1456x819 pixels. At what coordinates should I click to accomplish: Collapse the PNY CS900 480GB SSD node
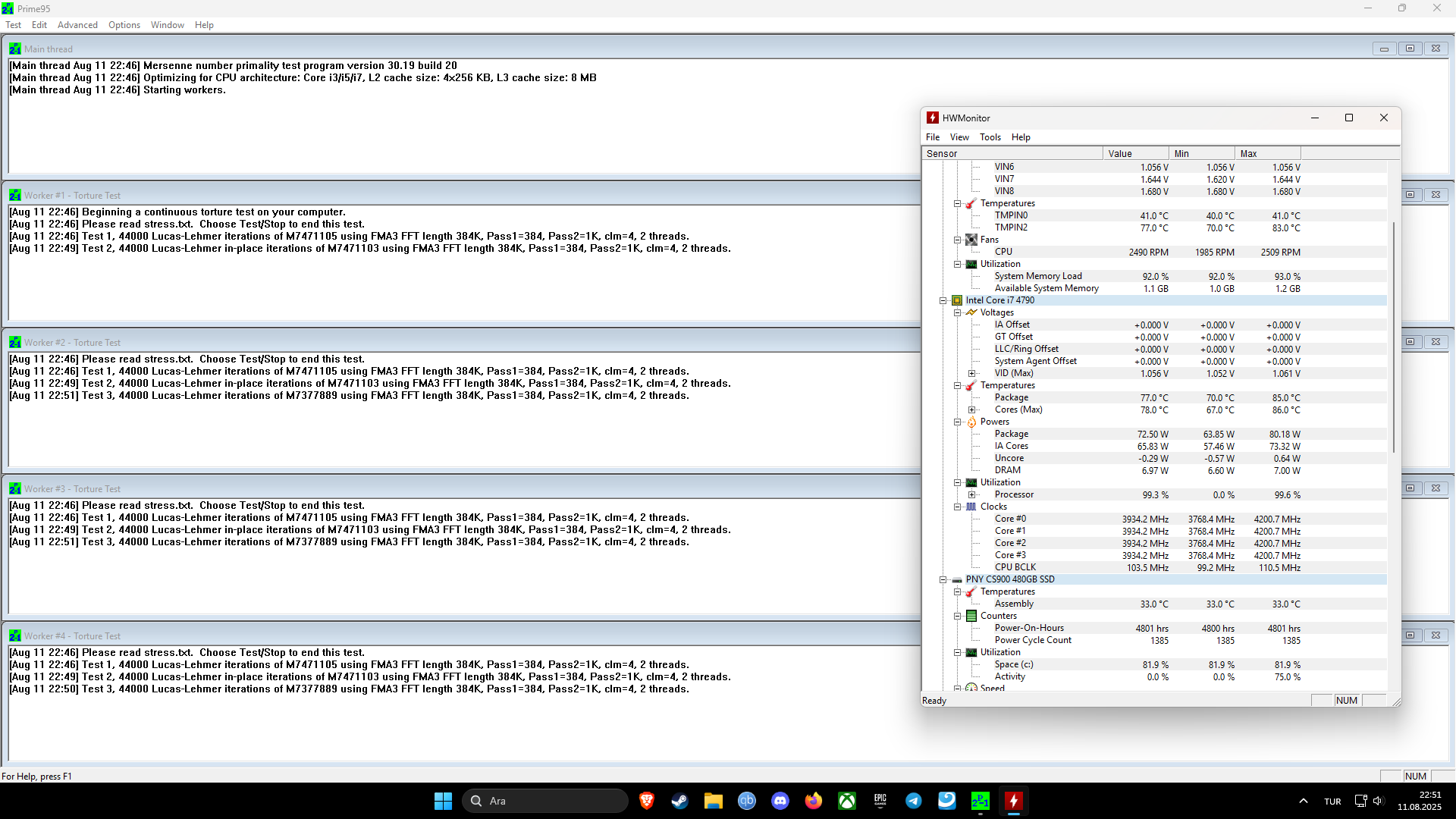(x=943, y=580)
